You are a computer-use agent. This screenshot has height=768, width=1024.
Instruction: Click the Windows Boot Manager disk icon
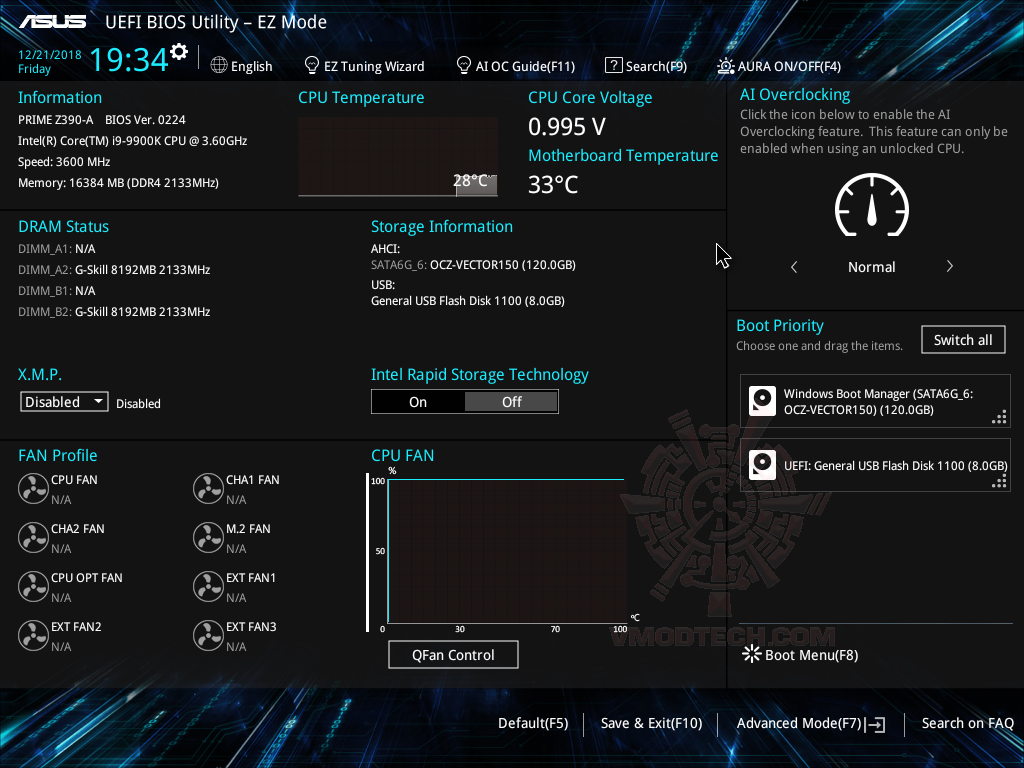762,401
